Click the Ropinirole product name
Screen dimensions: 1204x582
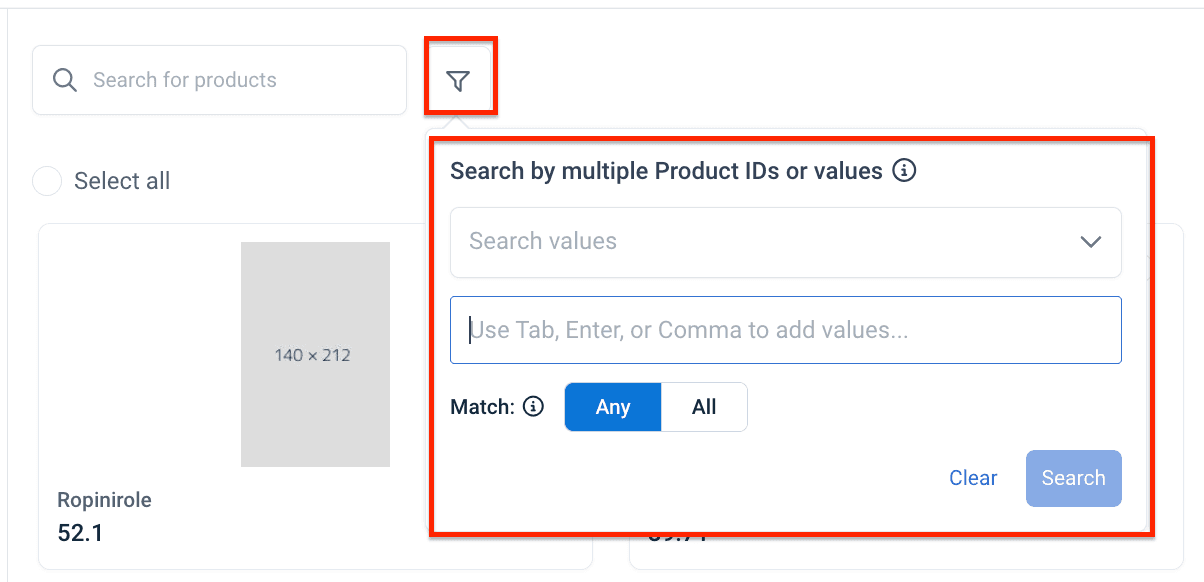[x=104, y=500]
